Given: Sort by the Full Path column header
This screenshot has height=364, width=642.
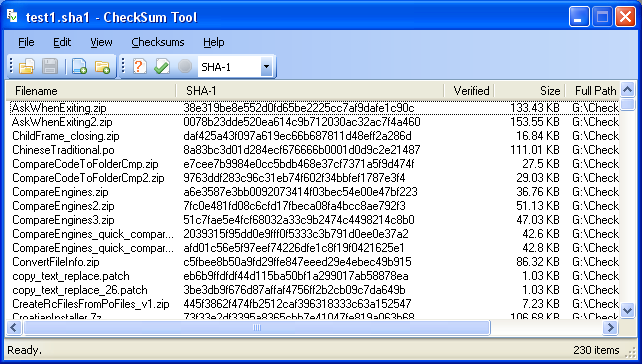Looking at the screenshot, I should click(x=592, y=90).
